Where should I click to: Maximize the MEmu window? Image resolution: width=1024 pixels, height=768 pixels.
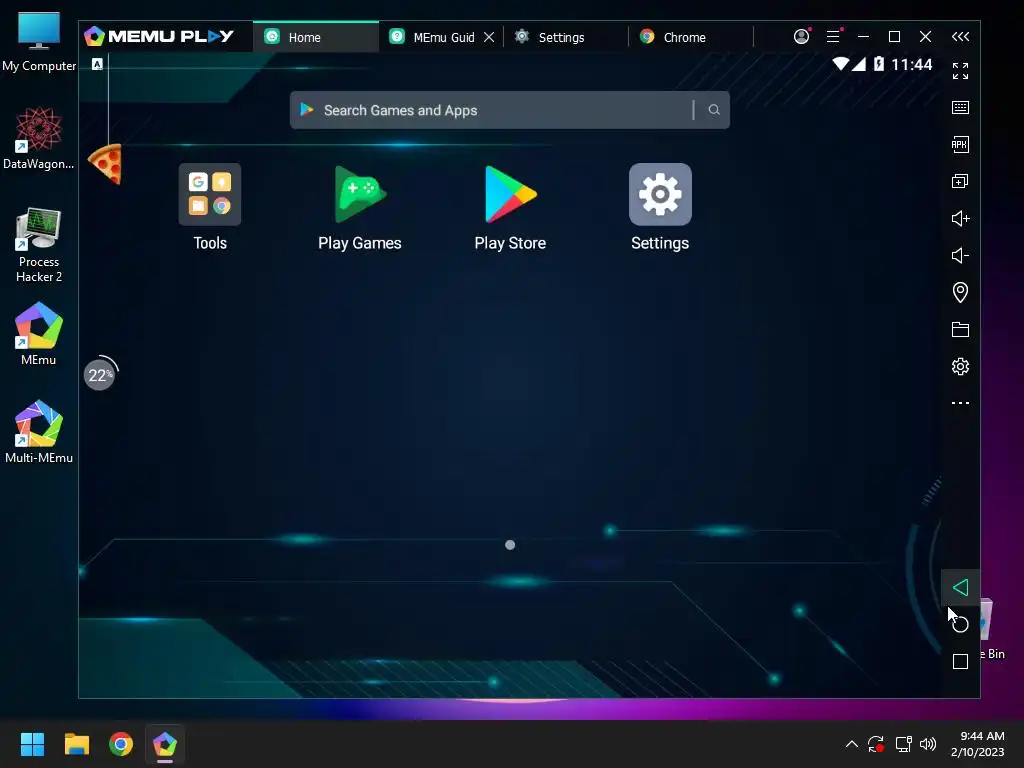click(x=894, y=37)
